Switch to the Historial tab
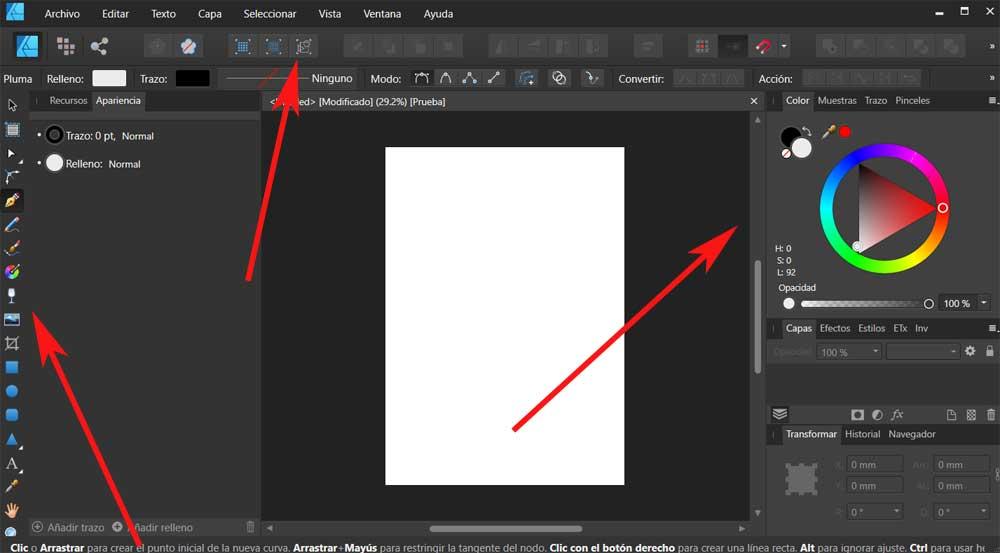Image resolution: width=1000 pixels, height=553 pixels. (862, 434)
